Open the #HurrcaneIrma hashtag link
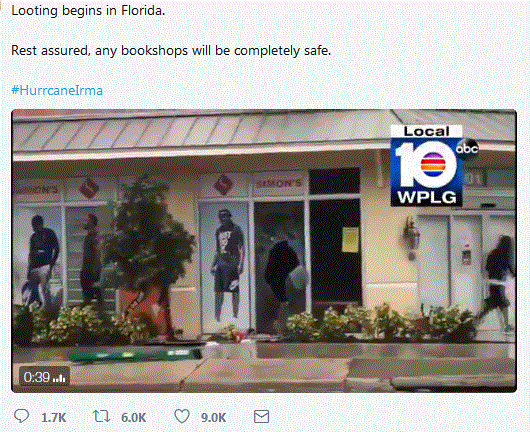This screenshot has width=530, height=432. pyautogui.click(x=57, y=90)
